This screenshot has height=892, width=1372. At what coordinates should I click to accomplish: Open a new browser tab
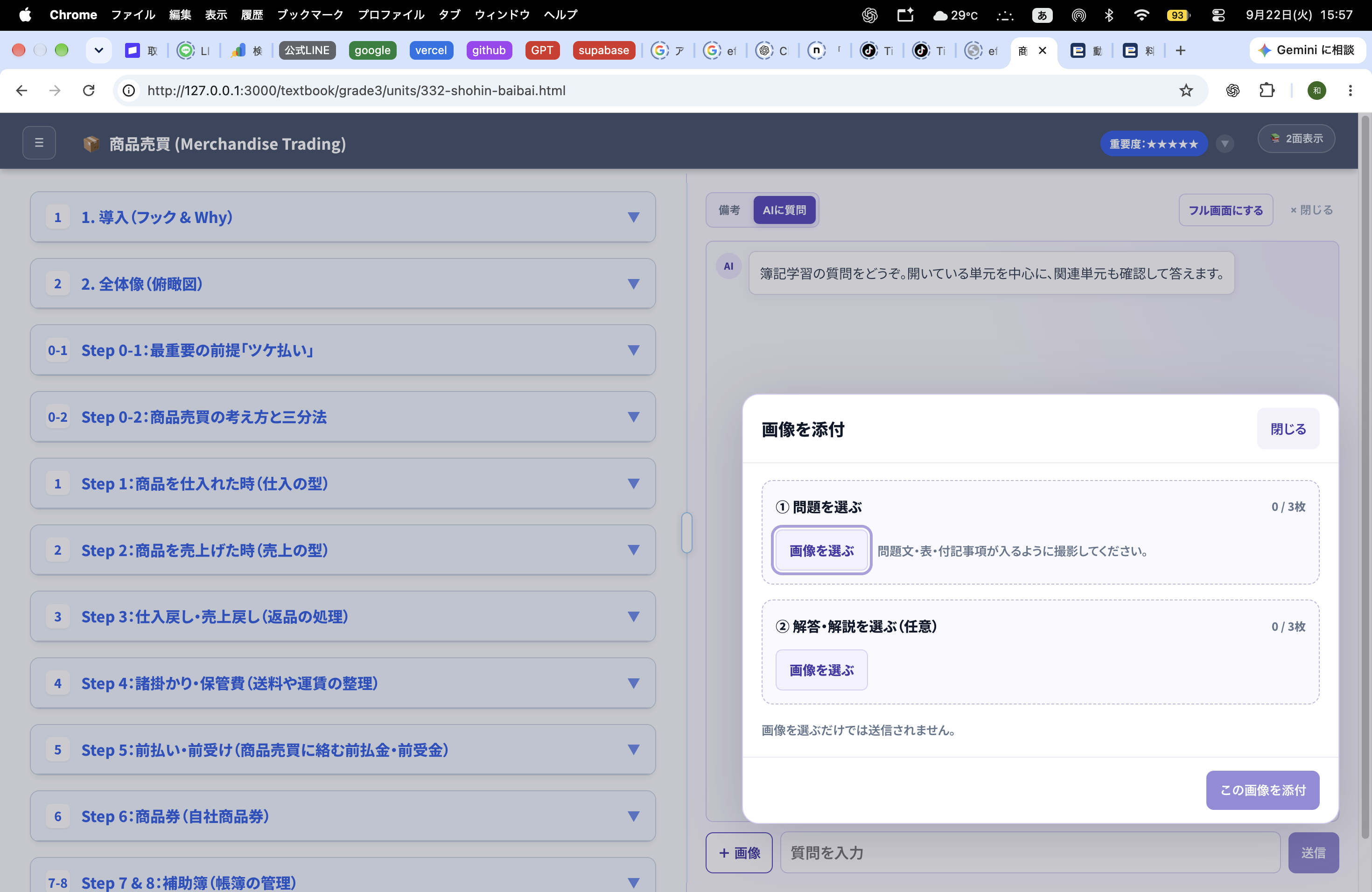1180,51
